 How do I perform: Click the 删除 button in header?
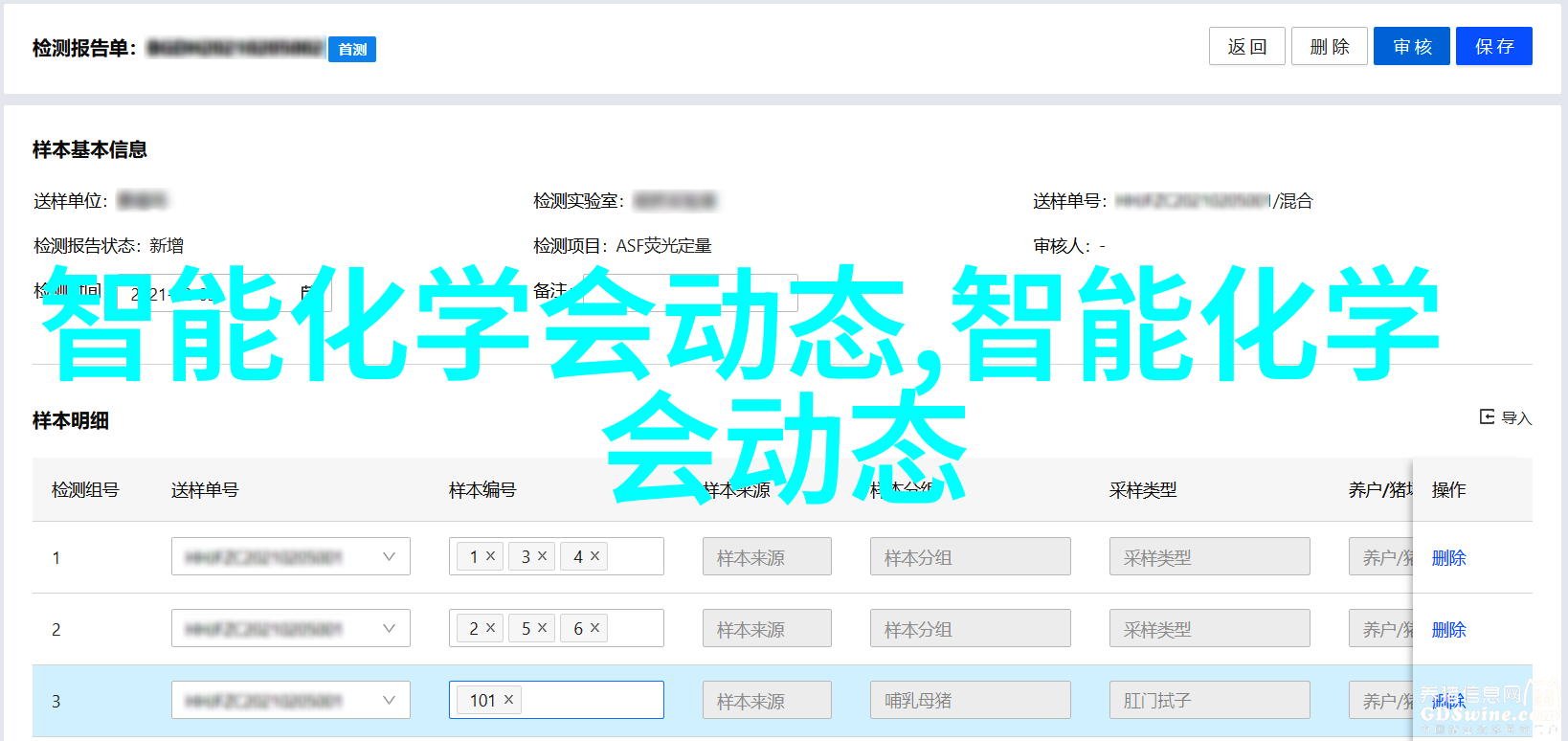pos(1329,46)
